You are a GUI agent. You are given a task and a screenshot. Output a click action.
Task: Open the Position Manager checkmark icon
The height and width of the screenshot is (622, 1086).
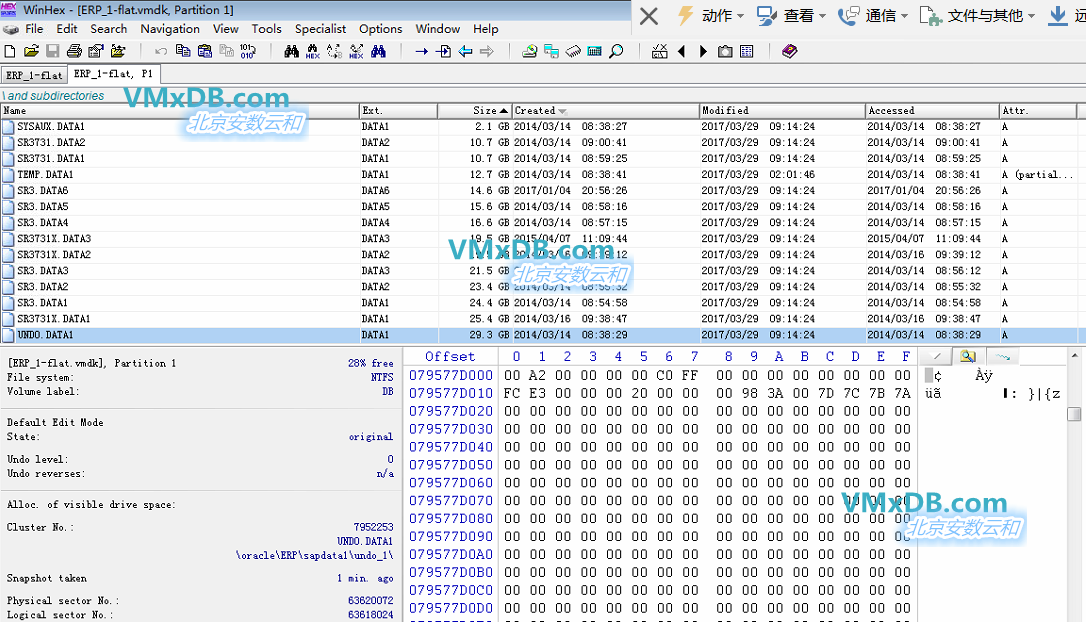tap(659, 51)
